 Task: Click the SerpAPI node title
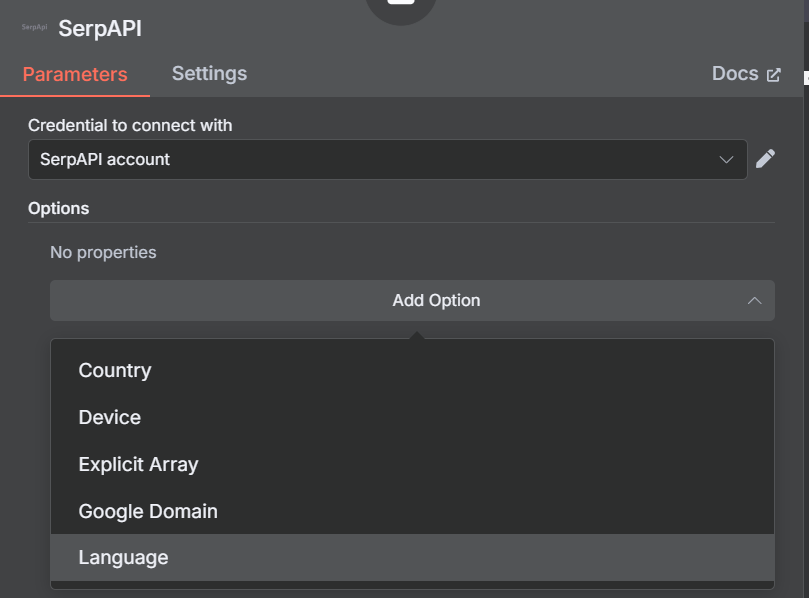(100, 28)
